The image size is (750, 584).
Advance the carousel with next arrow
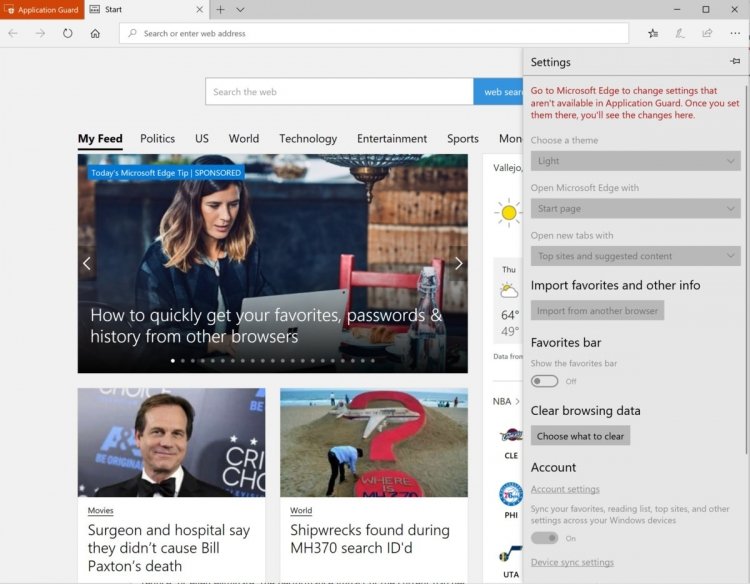click(x=458, y=263)
